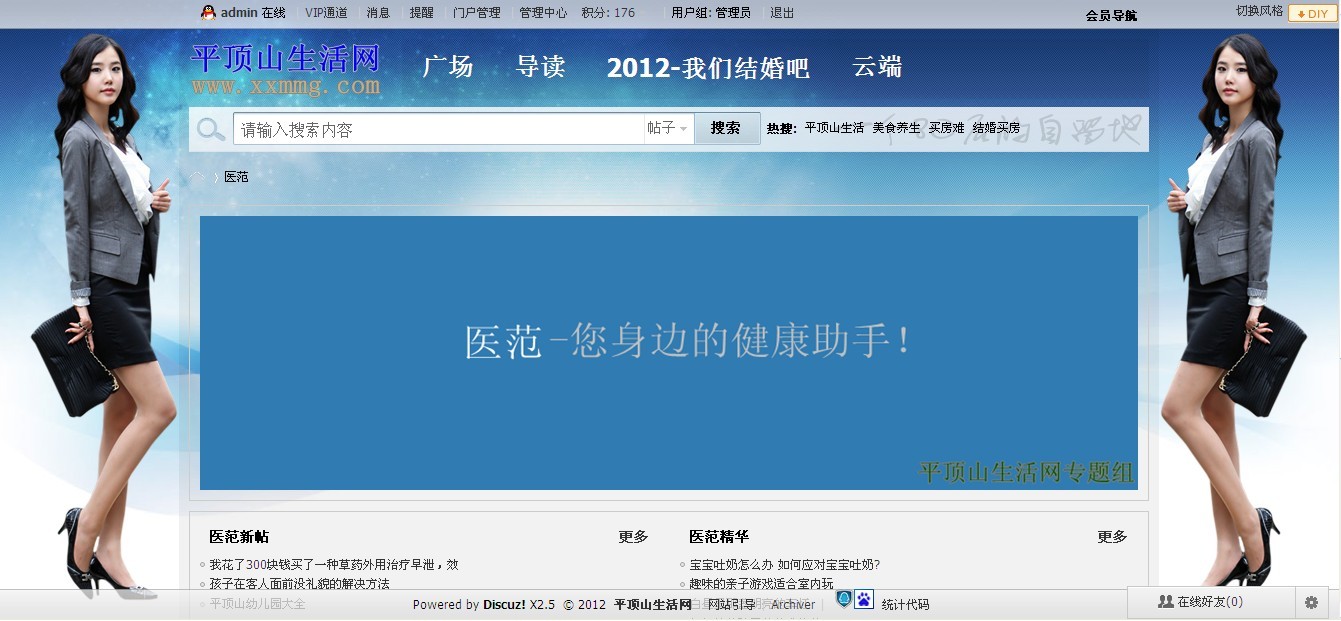This screenshot has height=621, width=1341.
Task: Open the 广场 navigation tab
Action: (448, 67)
